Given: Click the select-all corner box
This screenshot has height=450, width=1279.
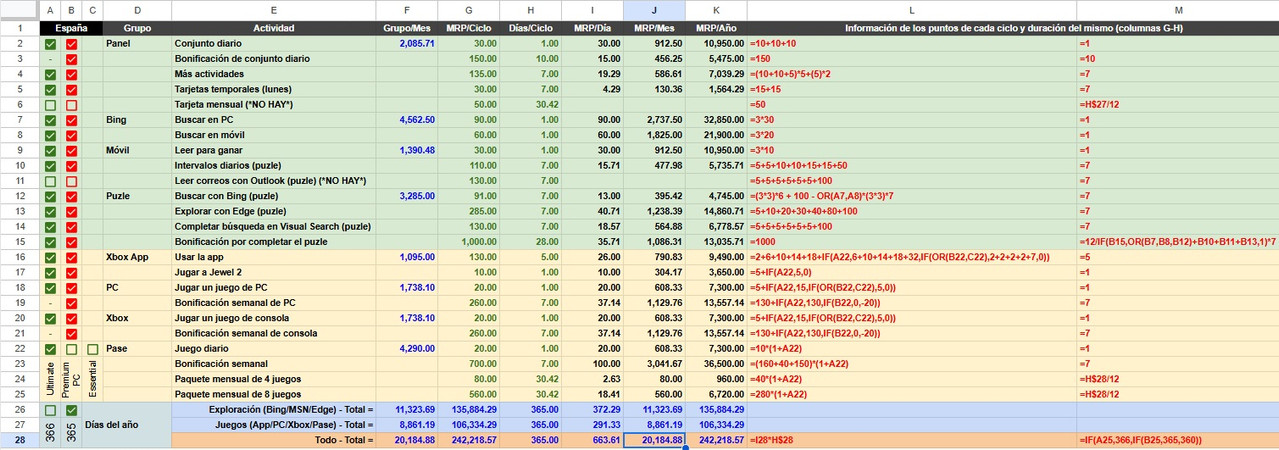Looking at the screenshot, I should (x=19, y=9).
